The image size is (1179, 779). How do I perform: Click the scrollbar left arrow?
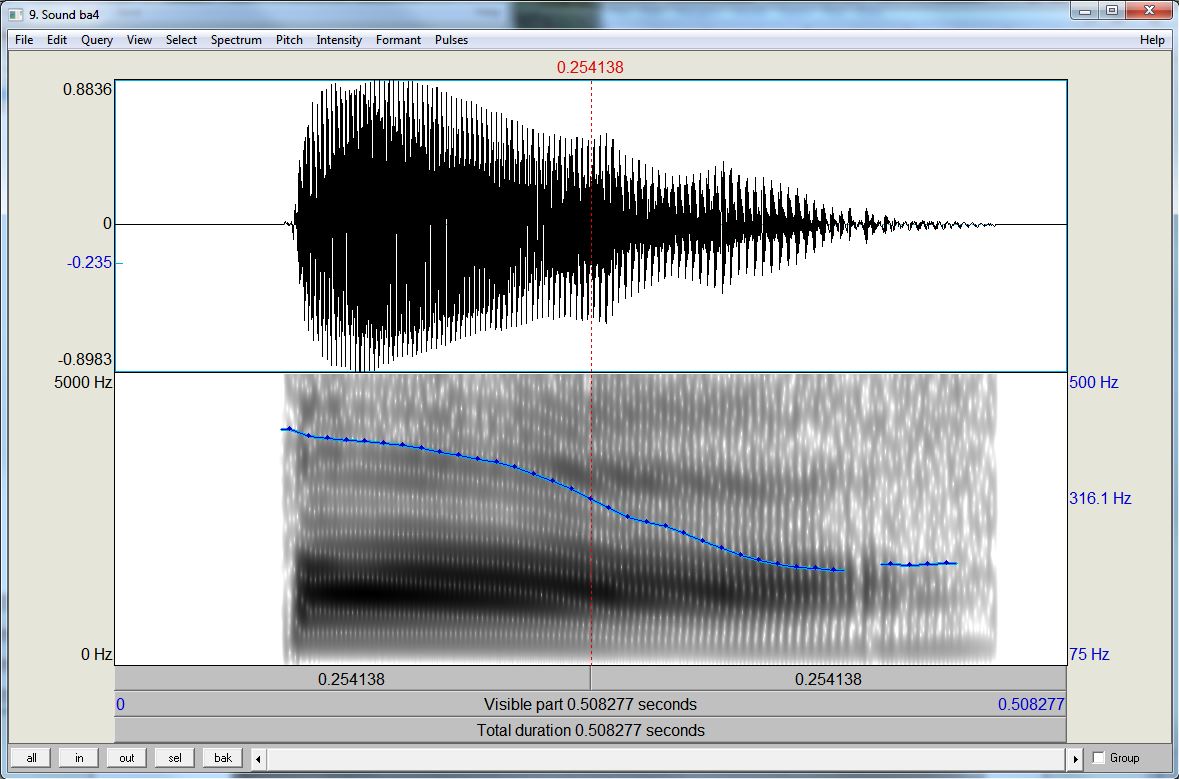coord(259,759)
